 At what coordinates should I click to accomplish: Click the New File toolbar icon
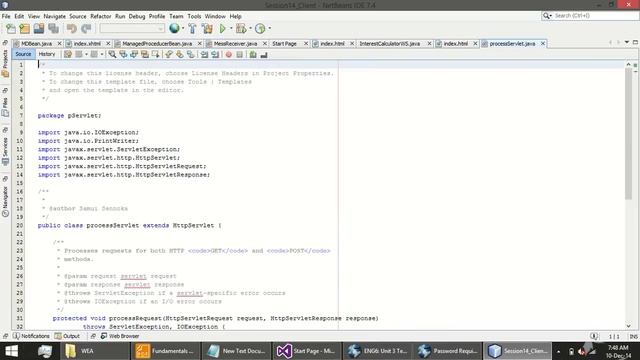11,29
